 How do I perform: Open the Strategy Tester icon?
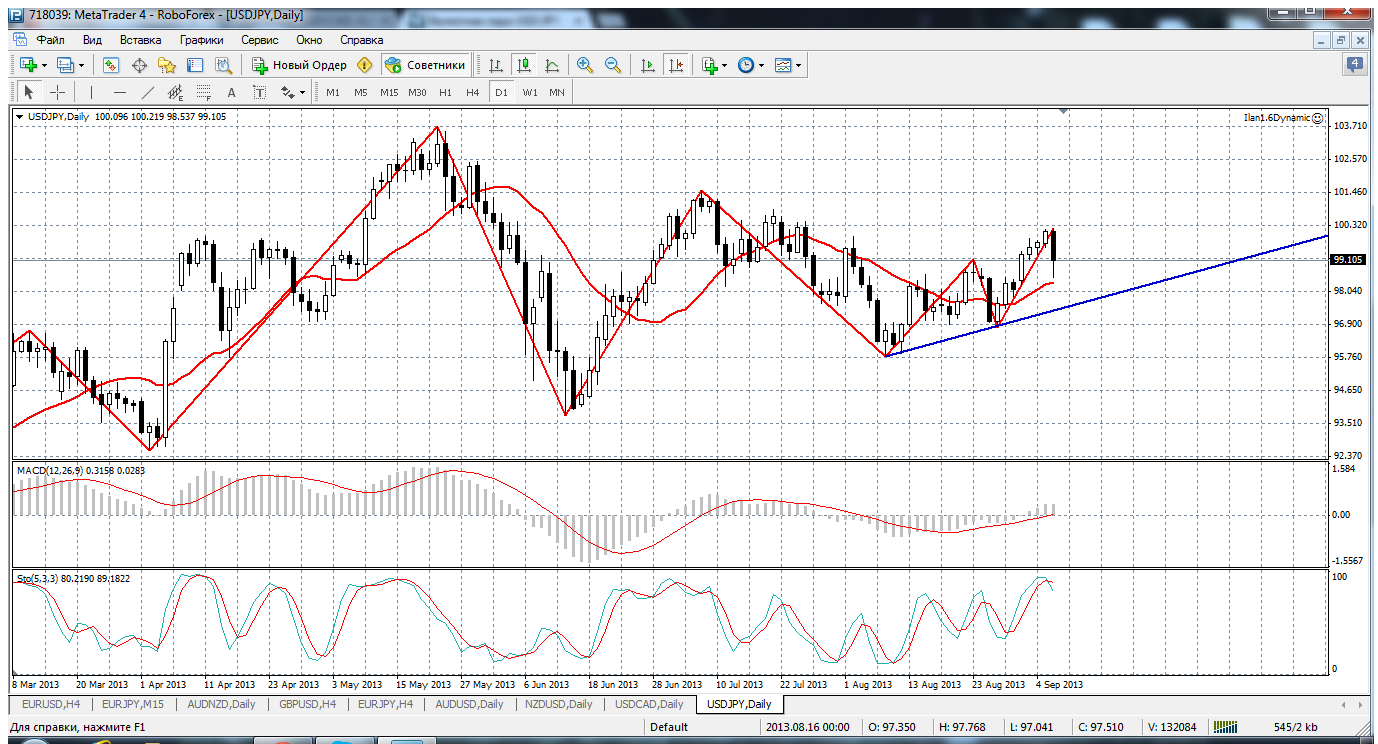pyautogui.click(x=222, y=65)
